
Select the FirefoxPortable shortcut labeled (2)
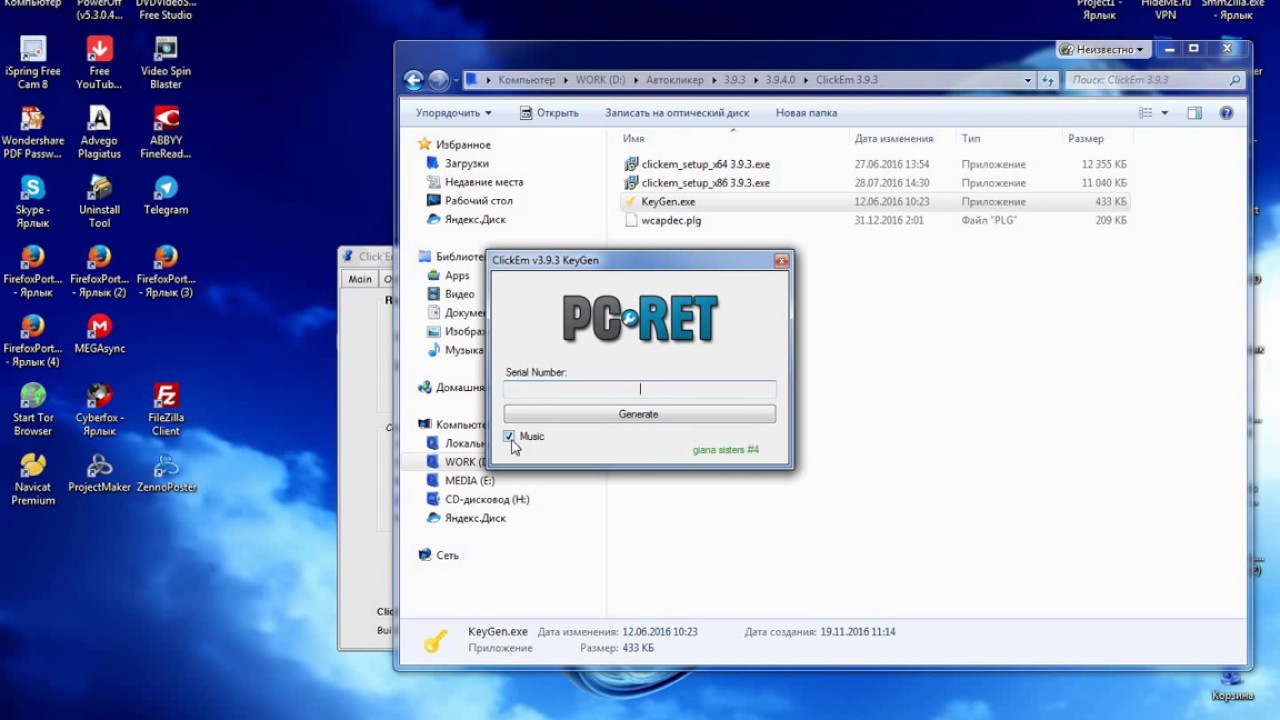coord(99,271)
